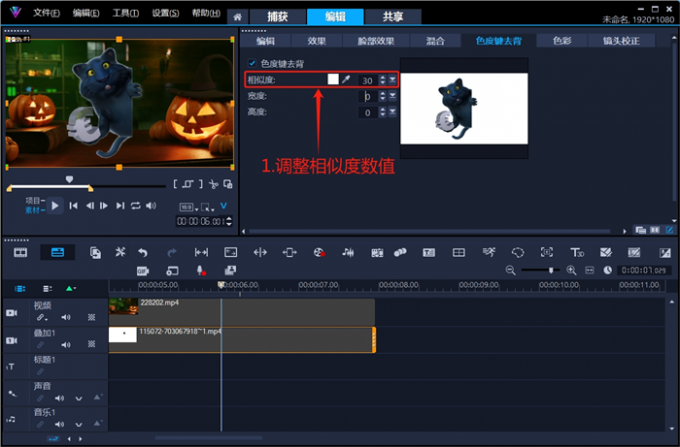Switch to the 捕获 workspace tab
The image size is (680, 447).
[277, 17]
